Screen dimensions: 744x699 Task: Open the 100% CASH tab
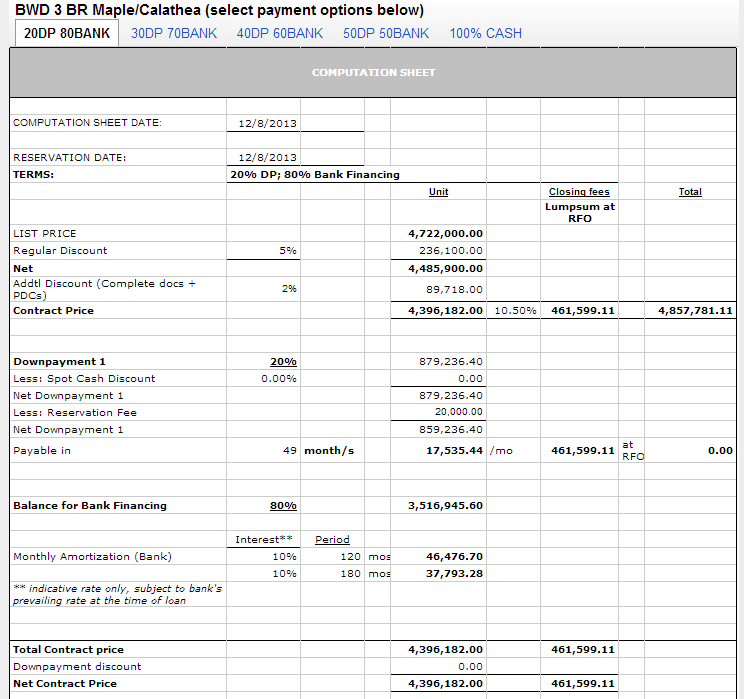pyautogui.click(x=485, y=33)
